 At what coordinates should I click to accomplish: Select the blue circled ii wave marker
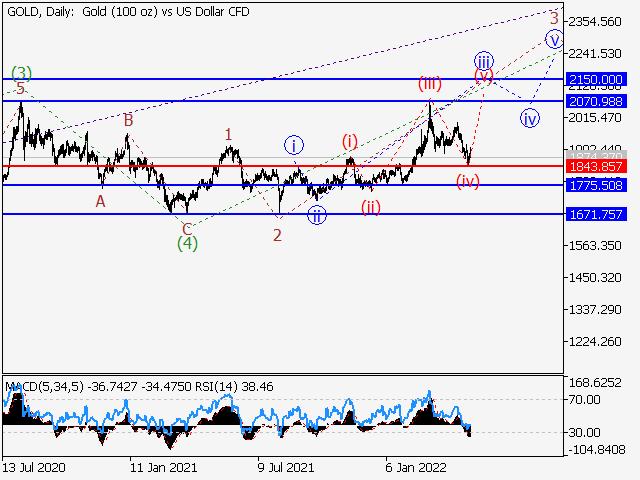point(317,215)
